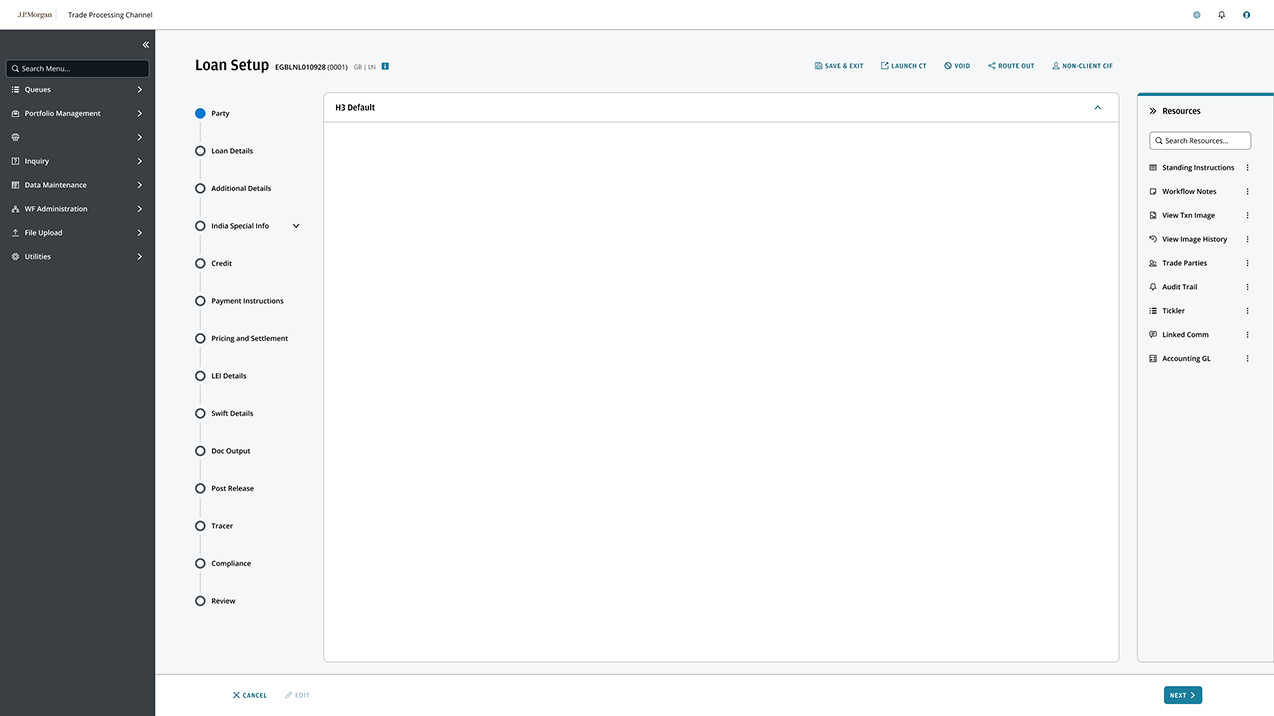Open Standing Instructions more options
Viewport: 1274px width, 716px height.
[1248, 168]
